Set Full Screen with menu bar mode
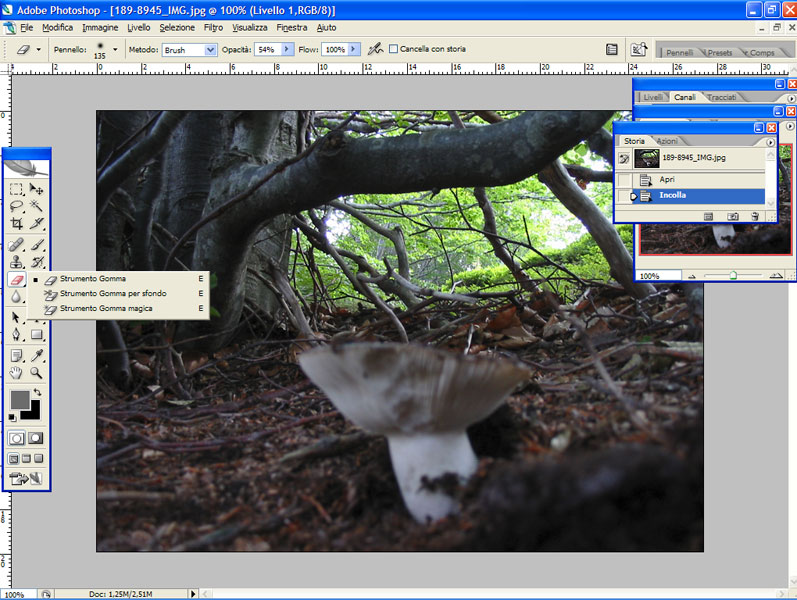The width and height of the screenshot is (797, 600). 26,459
